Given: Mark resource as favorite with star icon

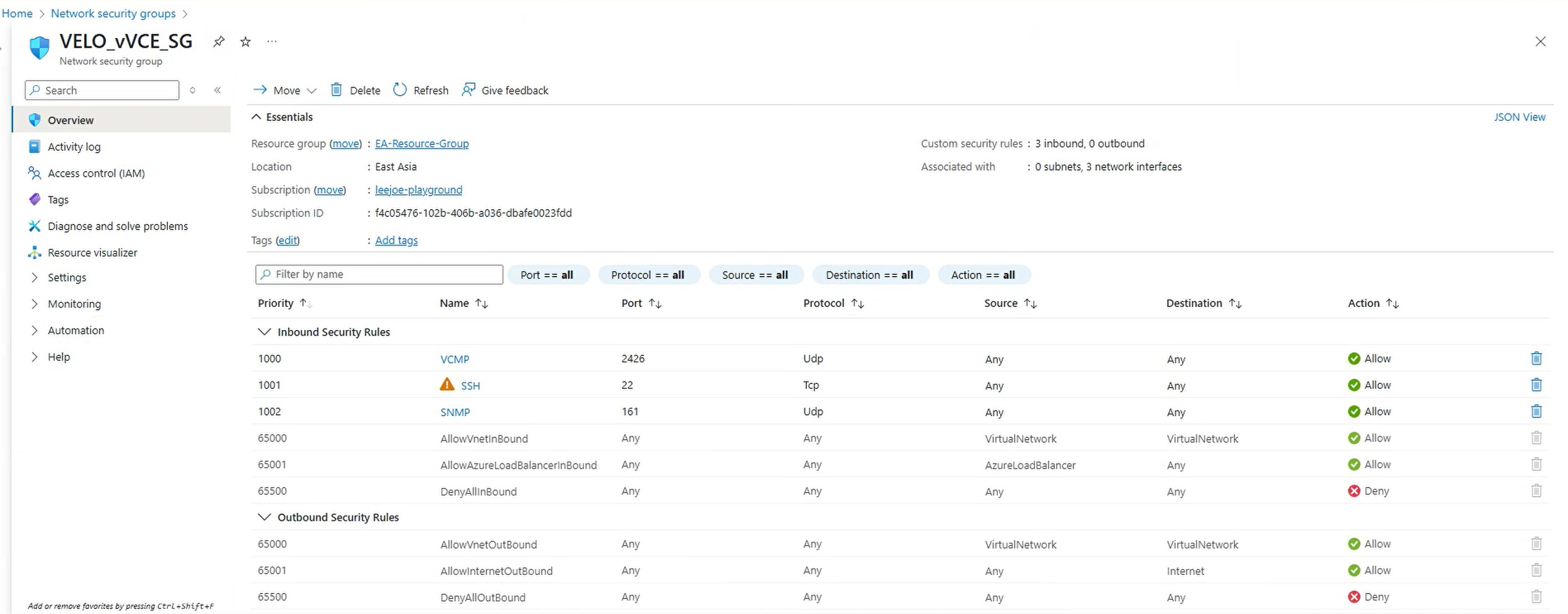Looking at the screenshot, I should 245,42.
